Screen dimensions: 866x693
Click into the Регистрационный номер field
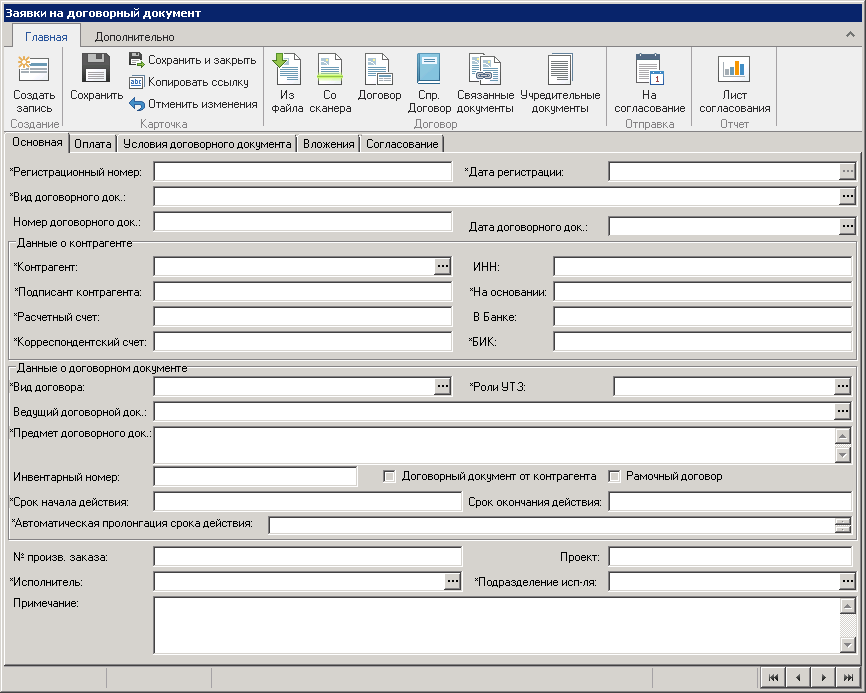pyautogui.click(x=302, y=172)
